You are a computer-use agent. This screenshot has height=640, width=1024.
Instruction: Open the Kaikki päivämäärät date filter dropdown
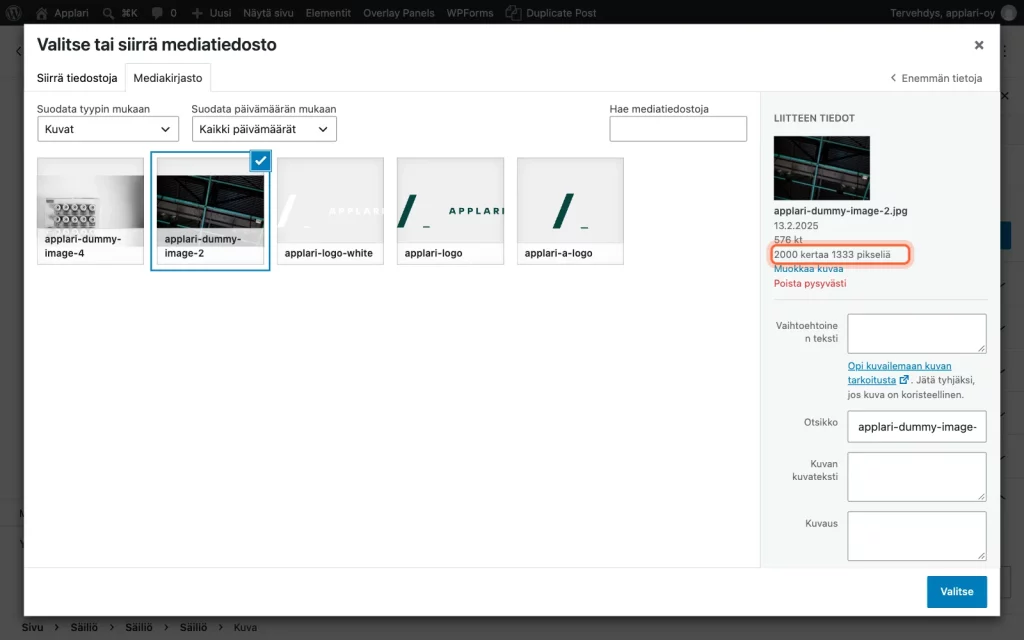(x=264, y=129)
